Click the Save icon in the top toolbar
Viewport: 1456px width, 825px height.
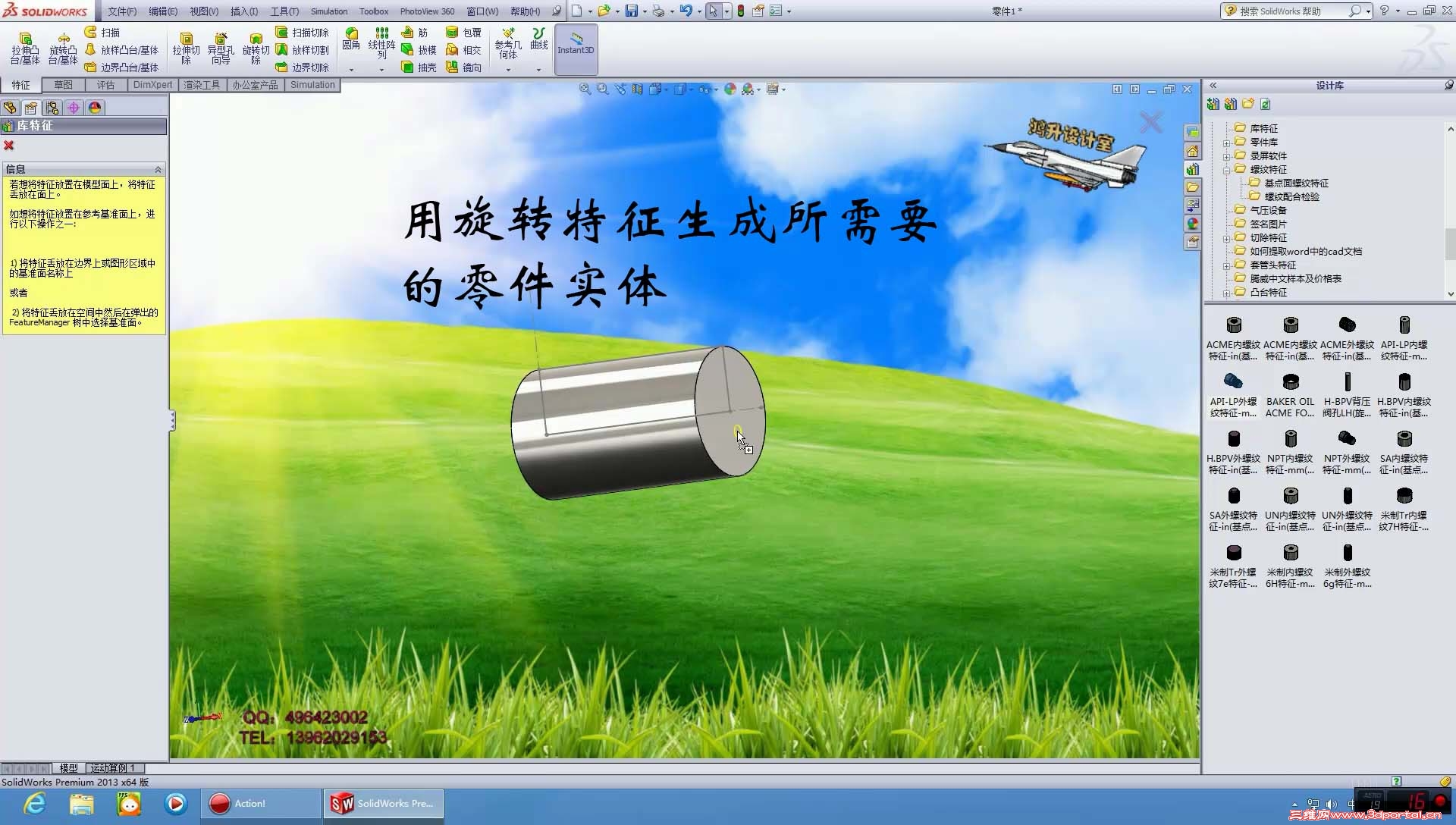click(631, 11)
